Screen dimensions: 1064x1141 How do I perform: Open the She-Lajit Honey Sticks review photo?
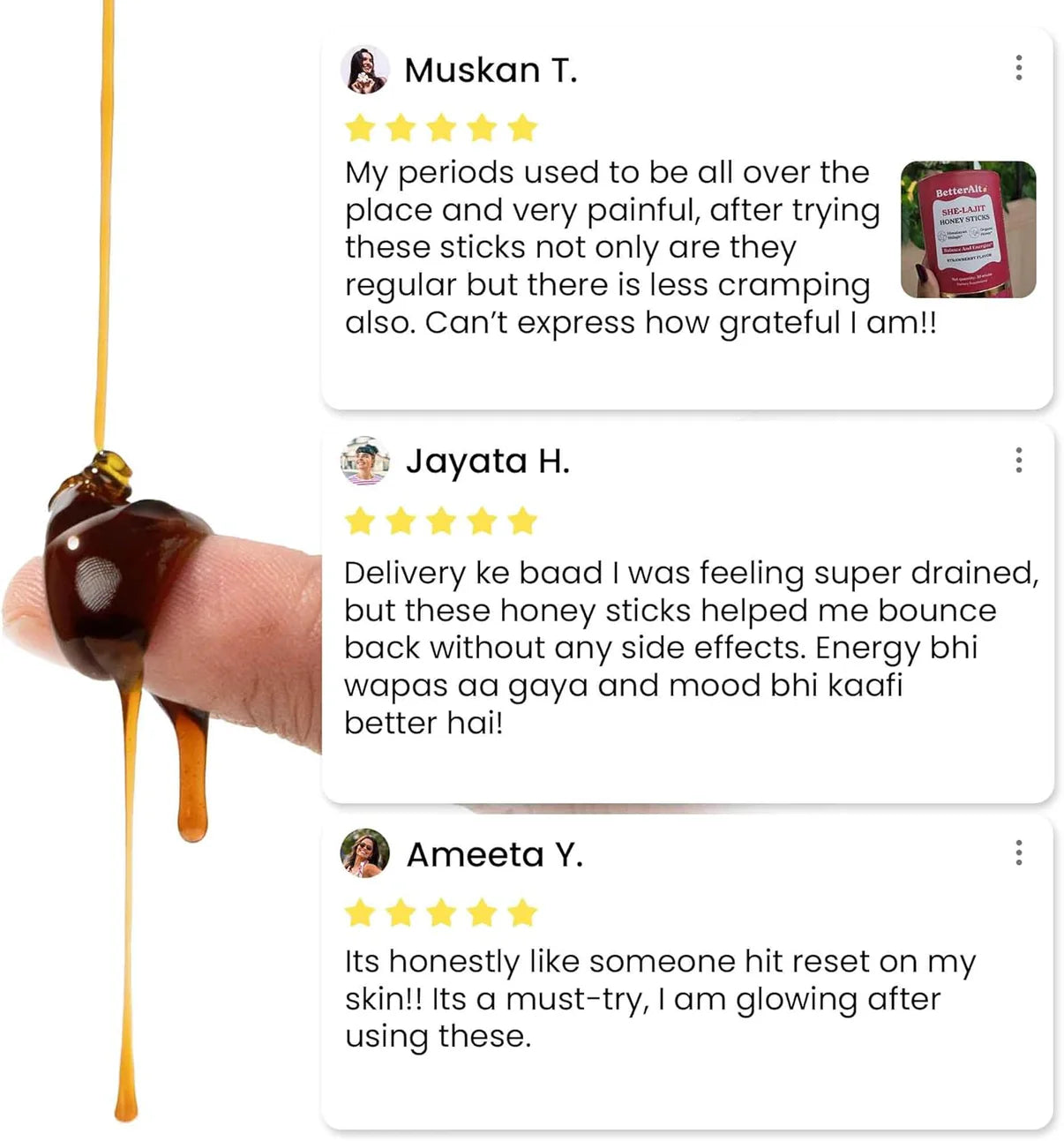(x=968, y=229)
